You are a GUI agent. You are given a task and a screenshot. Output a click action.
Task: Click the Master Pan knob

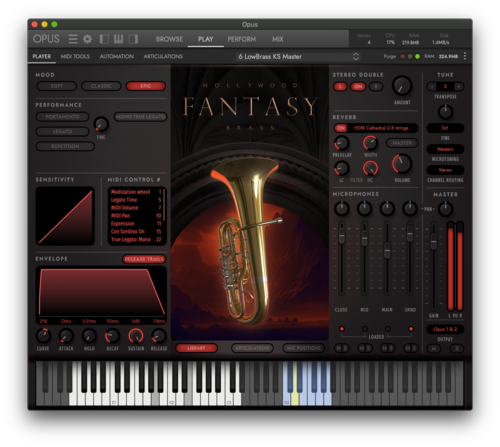[445, 209]
